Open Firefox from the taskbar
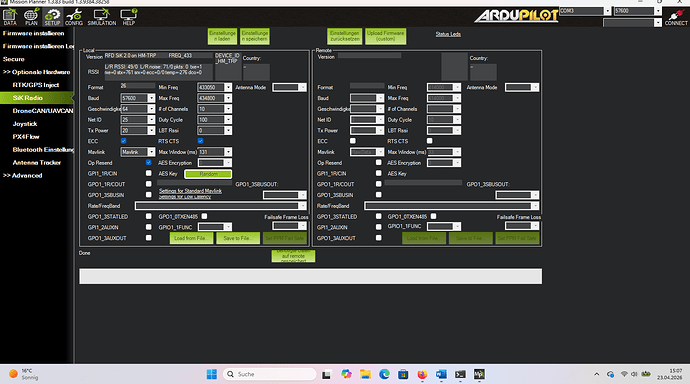Image resolution: width=690 pixels, height=384 pixels. [x=422, y=374]
